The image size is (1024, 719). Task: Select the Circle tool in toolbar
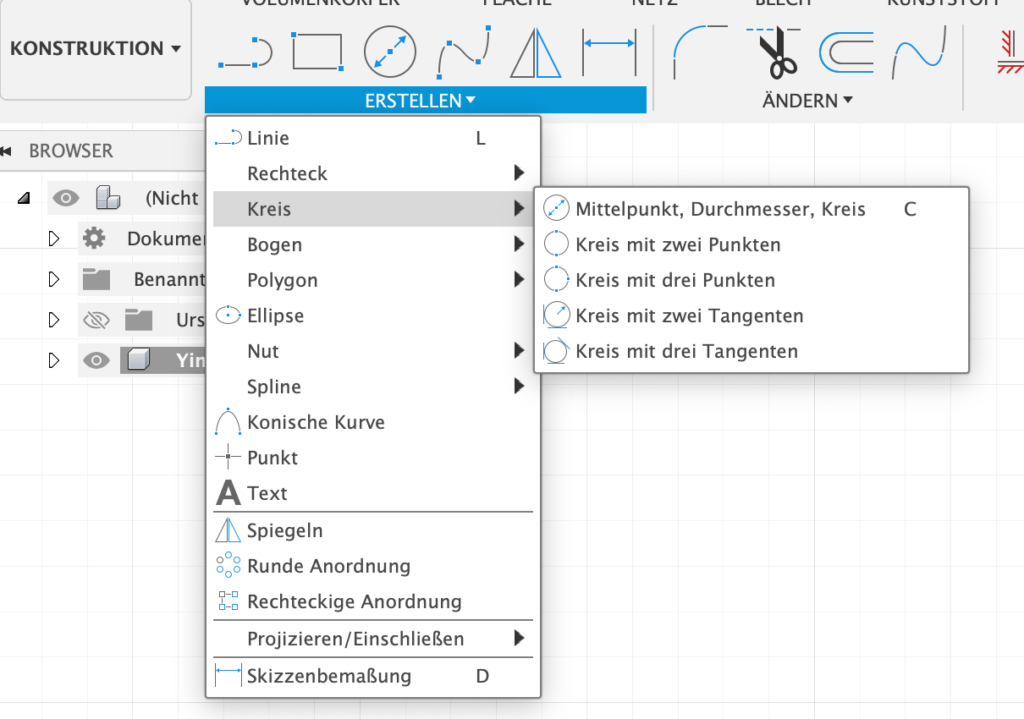[390, 53]
